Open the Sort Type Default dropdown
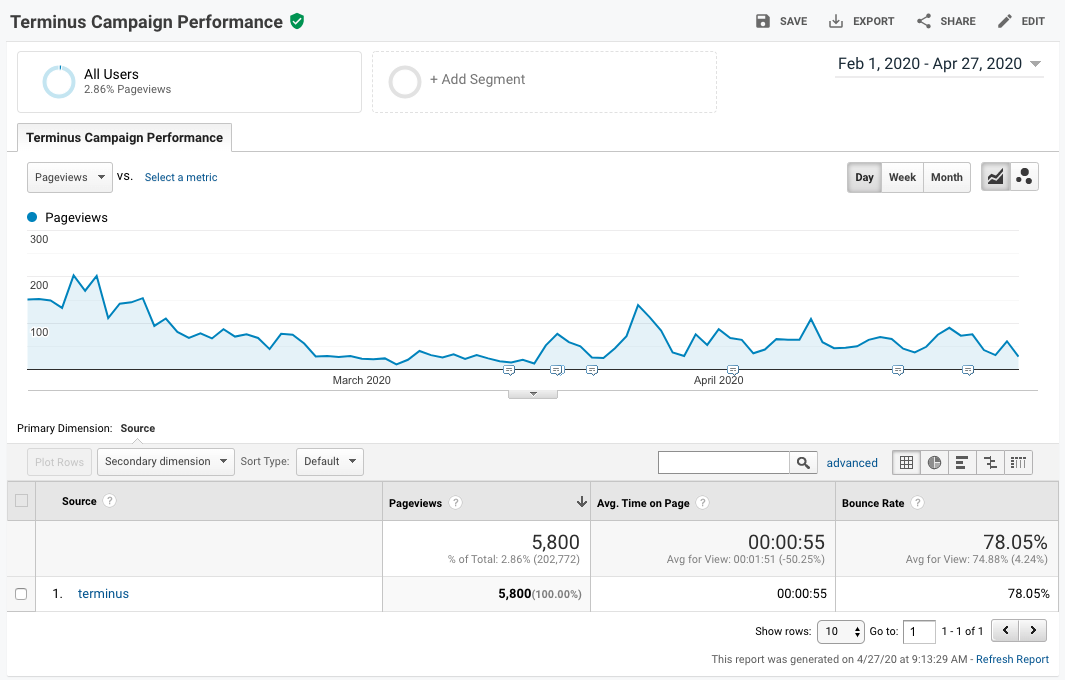Screen dimensions: 1065x680 pos(330,462)
